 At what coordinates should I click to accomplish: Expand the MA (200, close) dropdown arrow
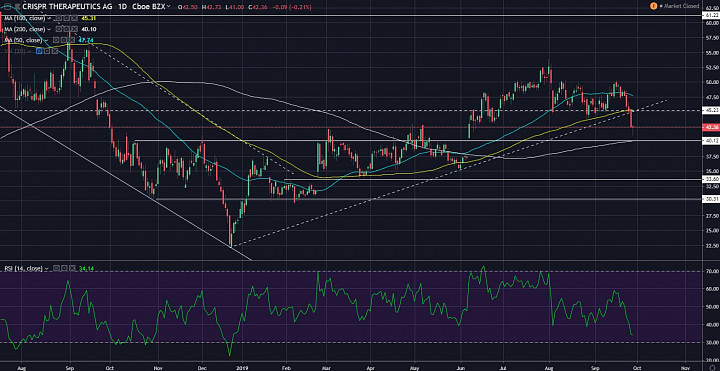[50, 29]
